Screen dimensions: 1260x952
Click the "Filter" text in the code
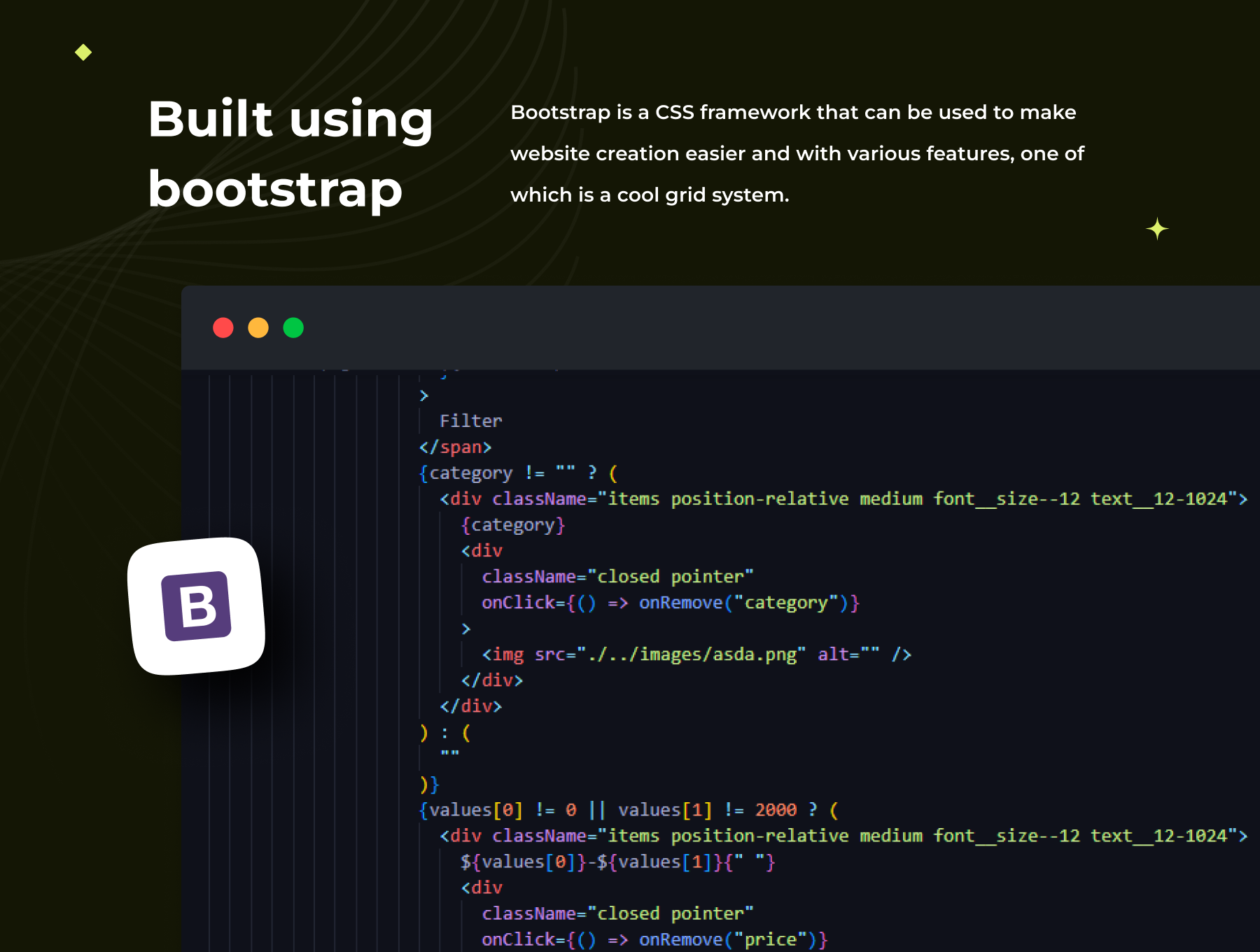click(x=470, y=421)
